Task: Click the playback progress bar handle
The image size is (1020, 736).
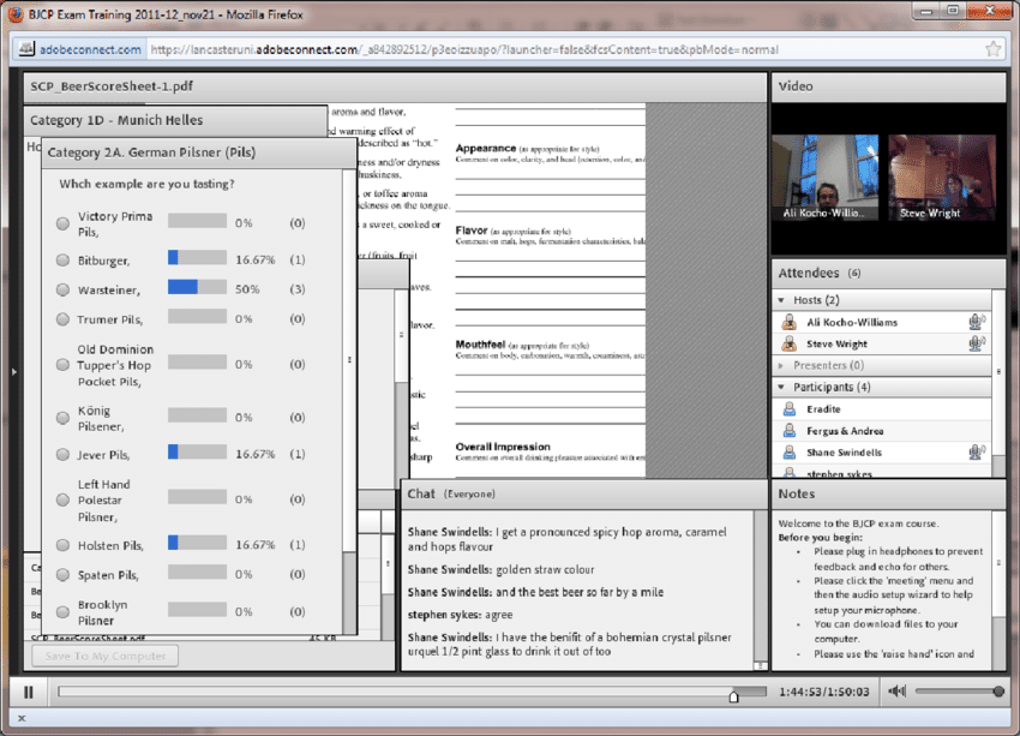Action: (734, 696)
